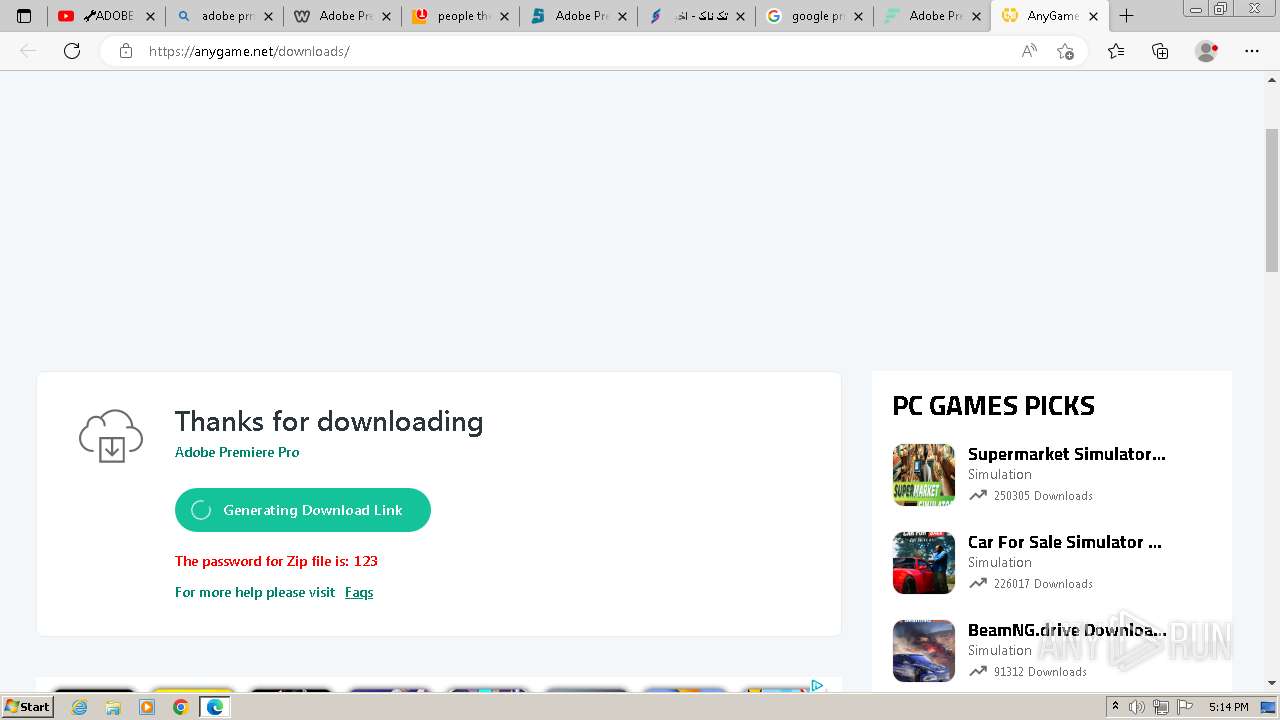The image size is (1280, 720).
Task: Open BeamNG.drive Download link
Action: [x=1066, y=630]
